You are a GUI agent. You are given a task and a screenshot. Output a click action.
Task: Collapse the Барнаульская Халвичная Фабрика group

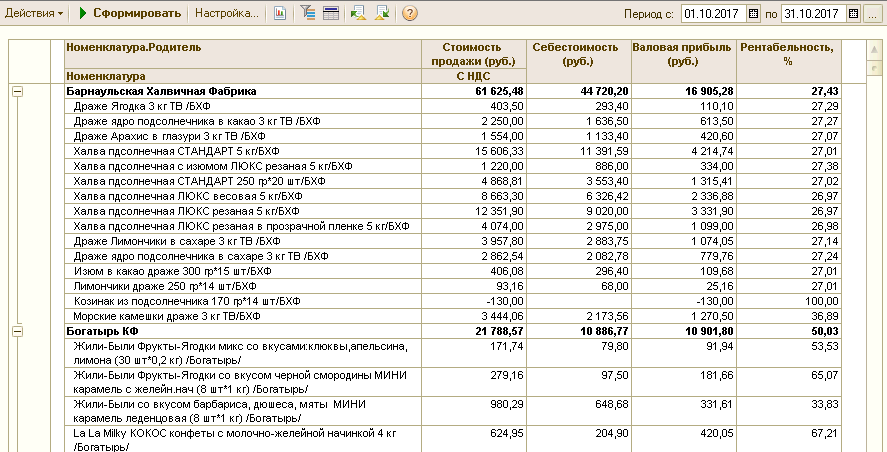pos(17,91)
